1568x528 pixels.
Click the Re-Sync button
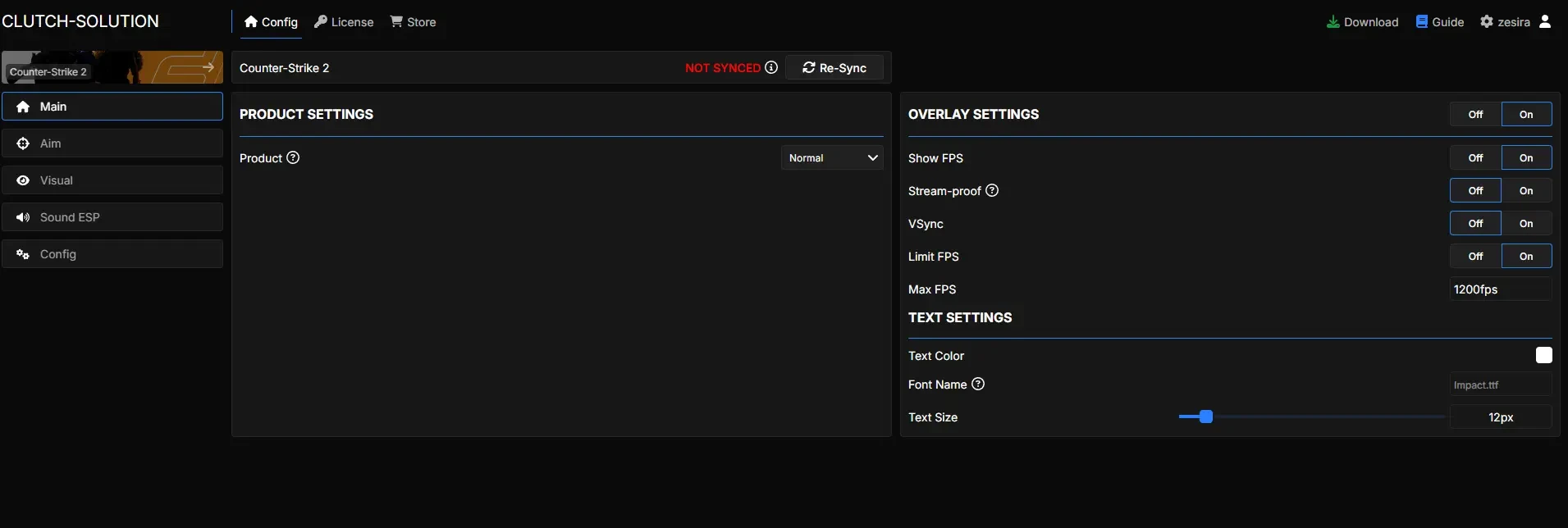coord(834,67)
